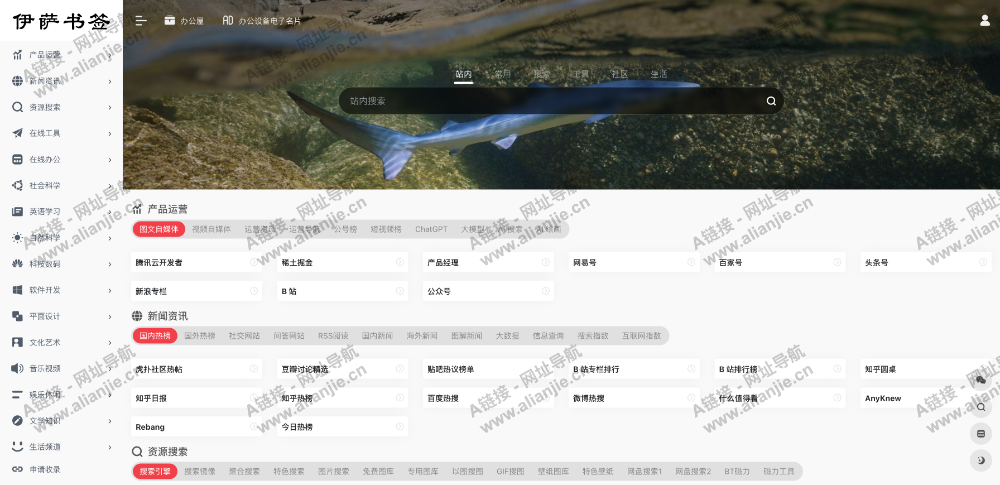Expand the 产品运营 sidebar chevron
The height and width of the screenshot is (485, 1000).
pos(110,55)
